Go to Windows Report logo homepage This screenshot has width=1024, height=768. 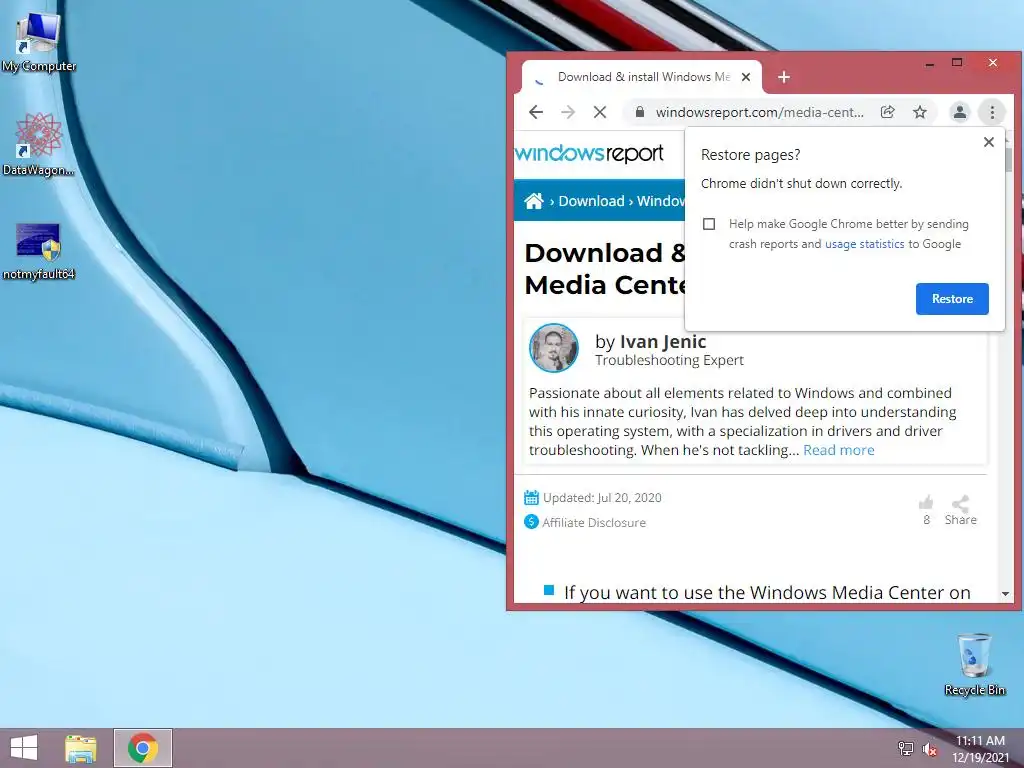click(x=589, y=153)
